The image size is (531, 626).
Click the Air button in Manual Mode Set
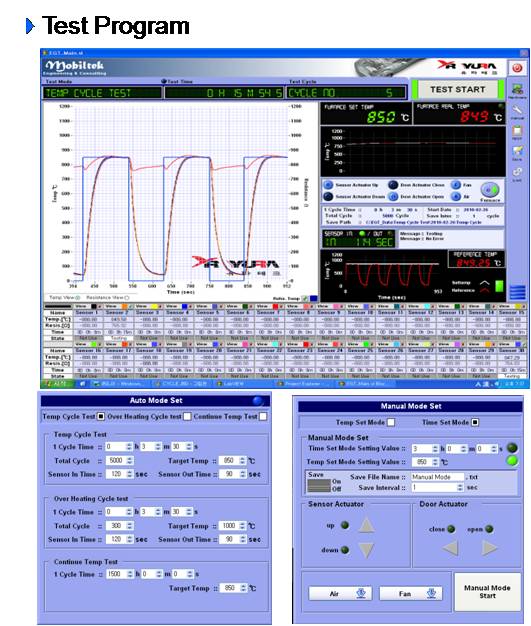(x=340, y=594)
